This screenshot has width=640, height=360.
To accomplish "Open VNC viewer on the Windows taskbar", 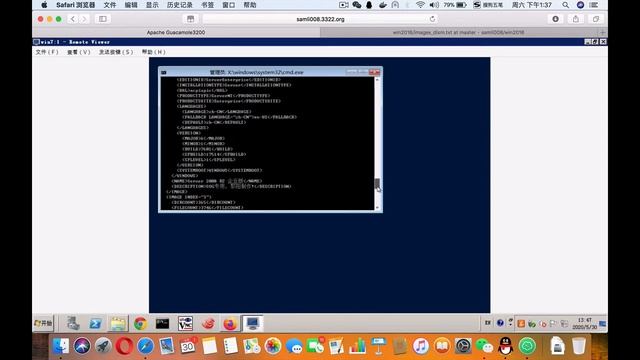I will (x=185, y=324).
